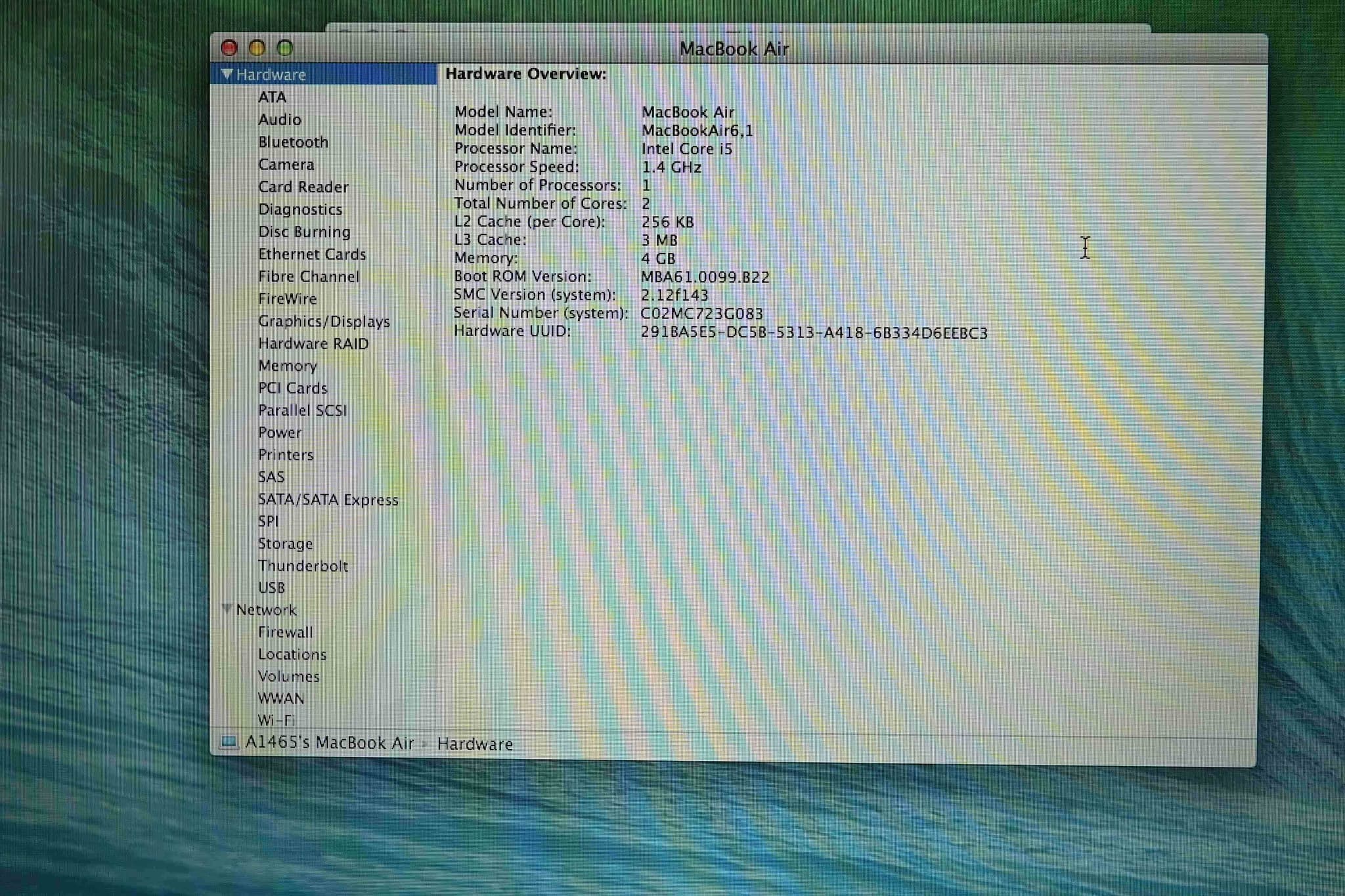Select Thunderbolt in the sidebar

pyautogui.click(x=303, y=566)
